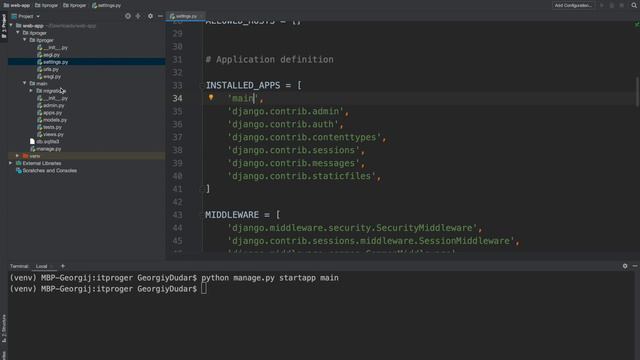The image size is (640, 360).
Task: Click the External Libraries label
Action: point(42,163)
